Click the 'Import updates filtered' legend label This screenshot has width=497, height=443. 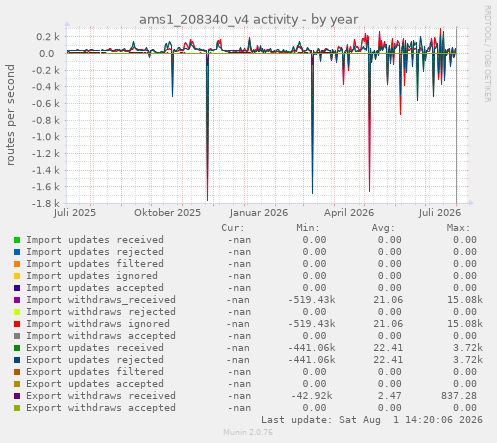click(95, 264)
